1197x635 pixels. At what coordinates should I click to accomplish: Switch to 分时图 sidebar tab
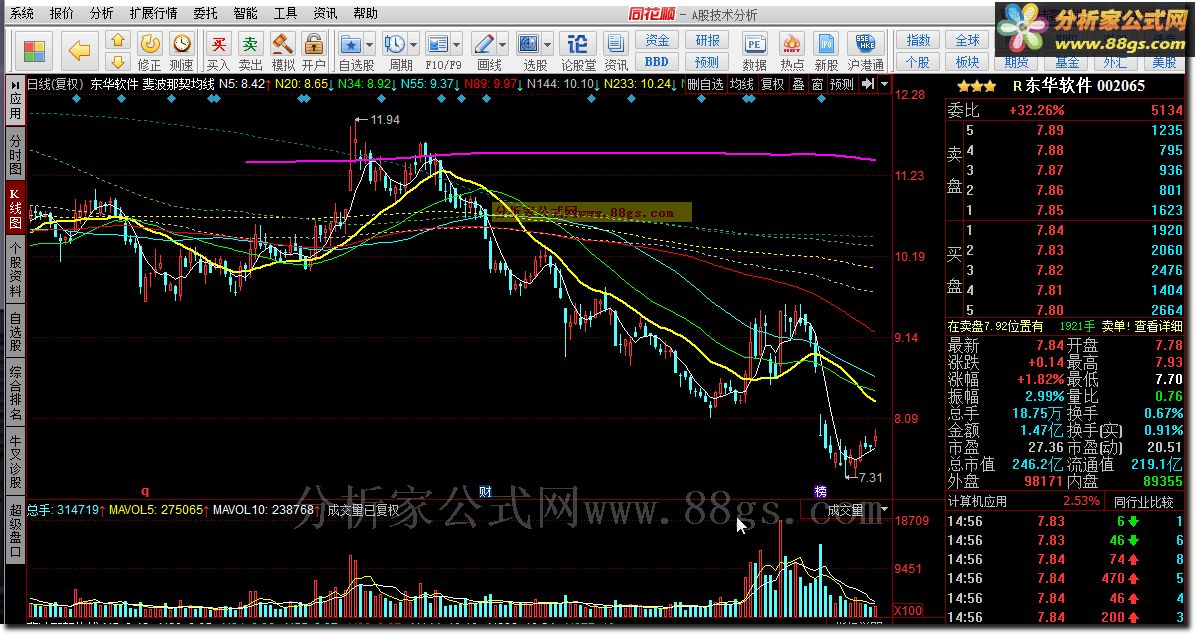[x=15, y=155]
